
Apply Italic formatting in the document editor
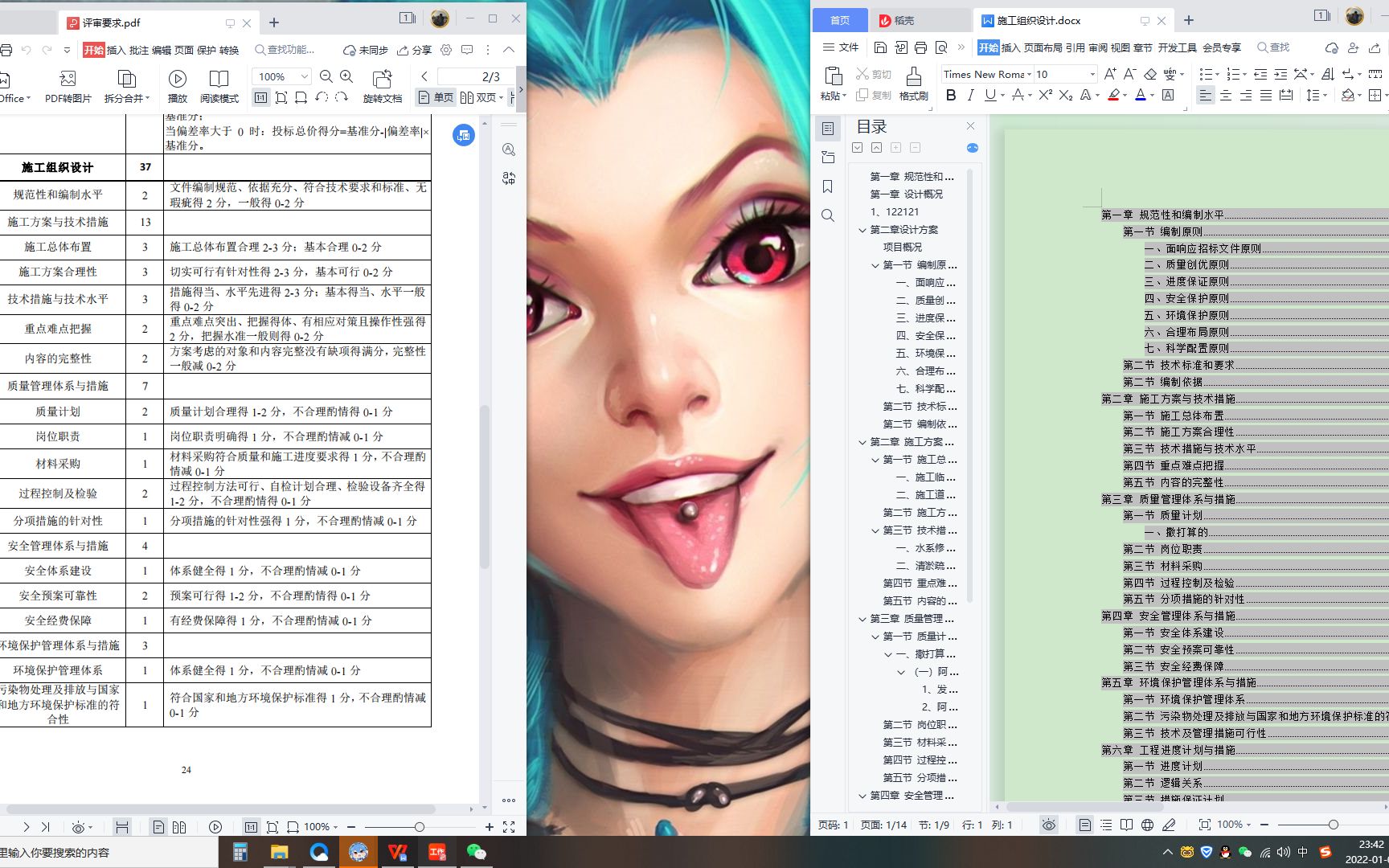point(970,95)
